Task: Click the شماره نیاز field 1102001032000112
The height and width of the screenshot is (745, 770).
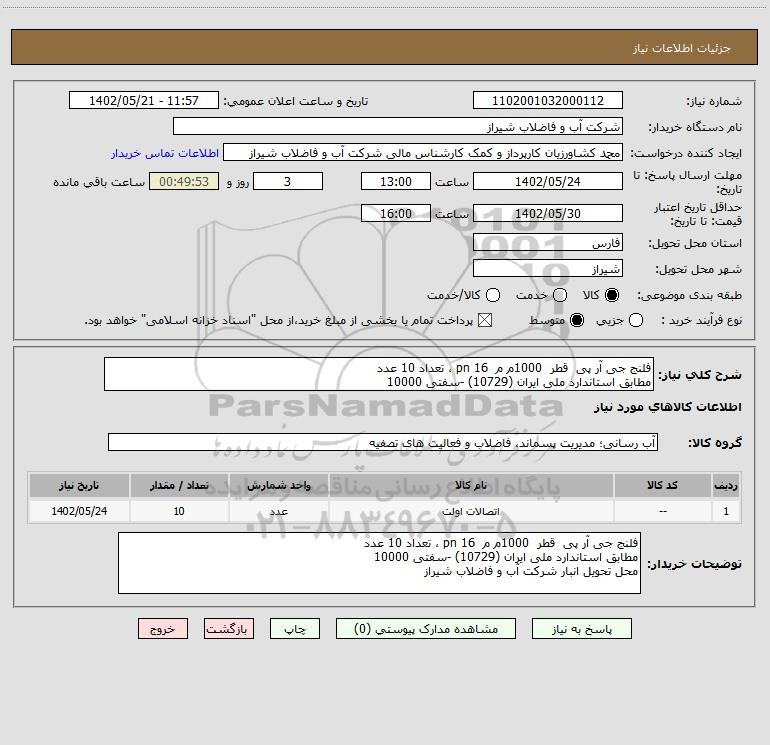Action: pyautogui.click(x=548, y=100)
